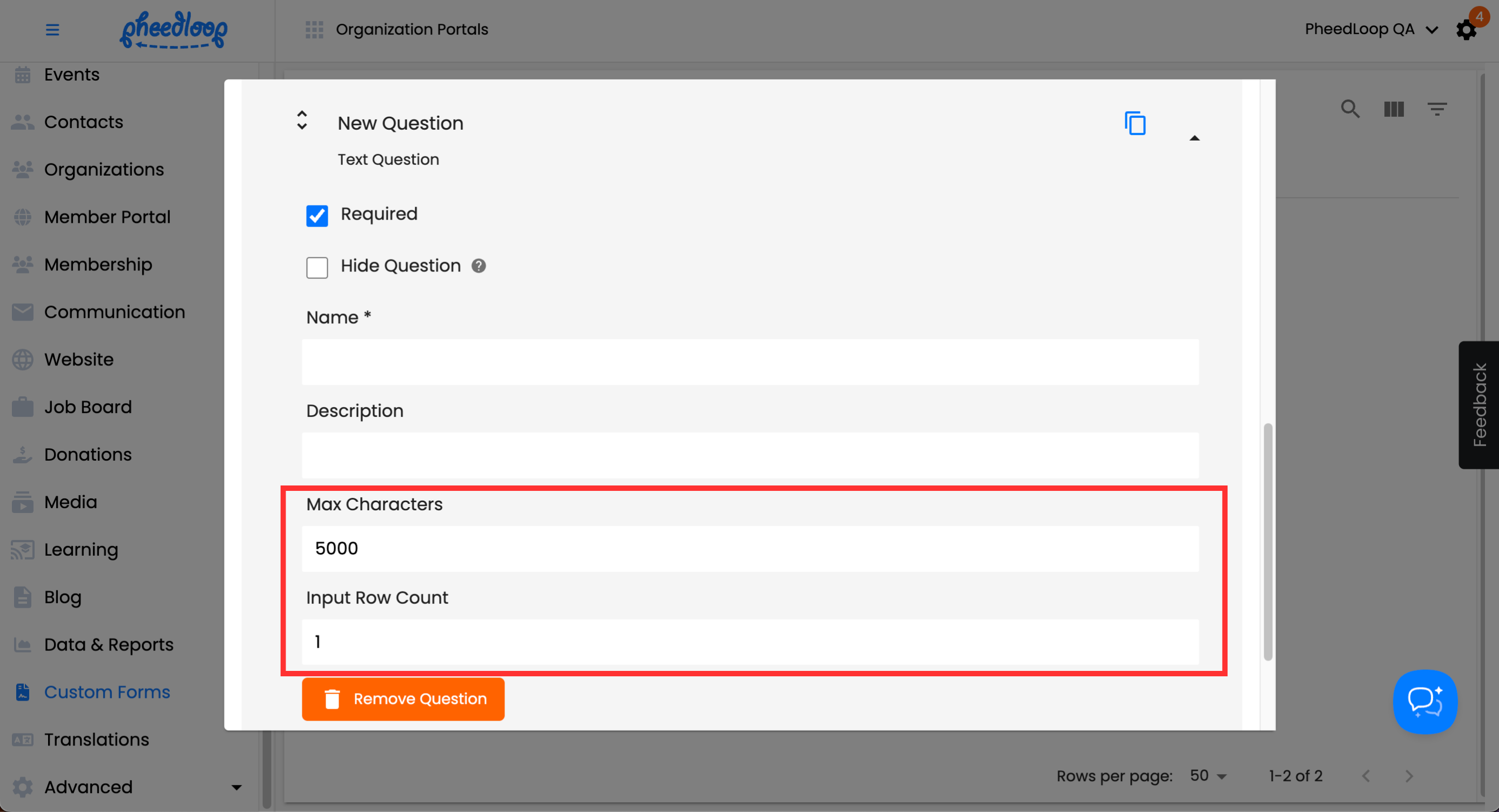Click the table search magnifier icon
The width and height of the screenshot is (1499, 812).
[x=1350, y=109]
